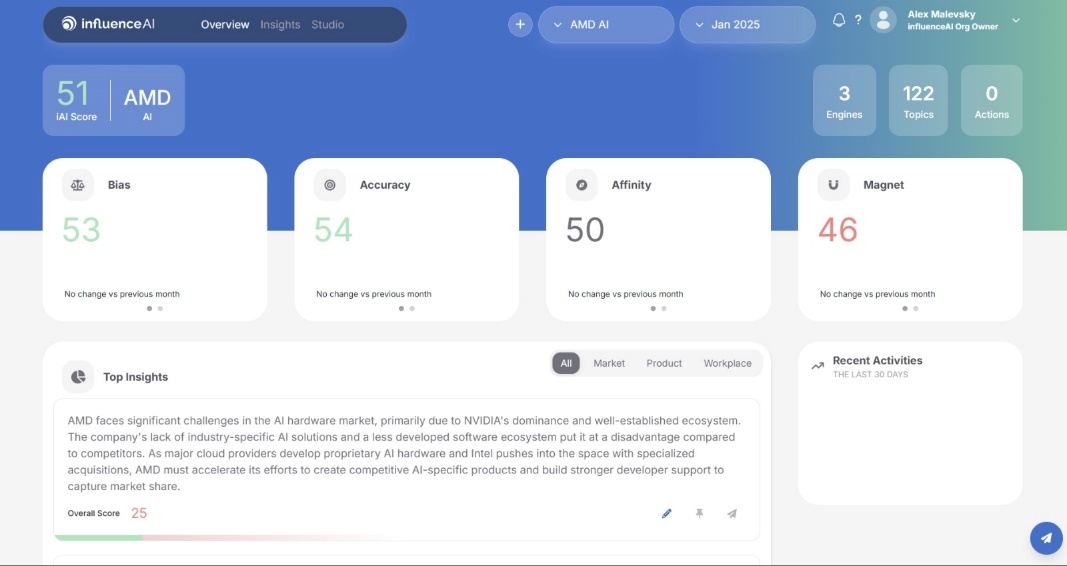Viewport: 1067px width, 566px height.
Task: Click No change vs previous month under Magnet
Action: (x=877, y=294)
